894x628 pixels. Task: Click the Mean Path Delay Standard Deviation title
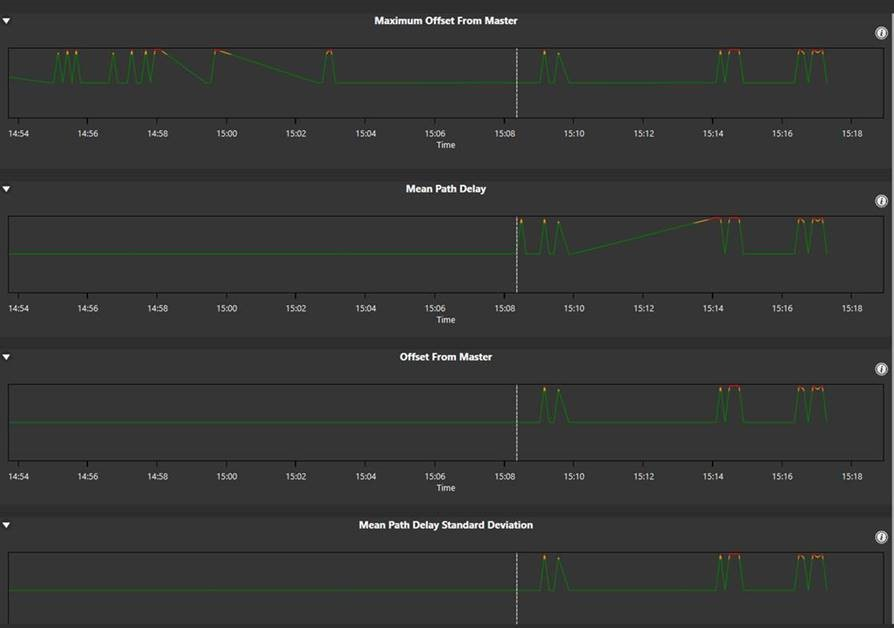pyautogui.click(x=446, y=525)
